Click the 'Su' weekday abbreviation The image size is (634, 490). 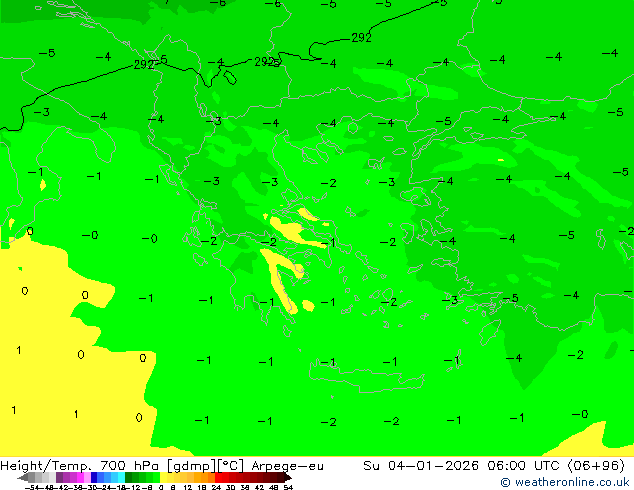tap(371, 465)
